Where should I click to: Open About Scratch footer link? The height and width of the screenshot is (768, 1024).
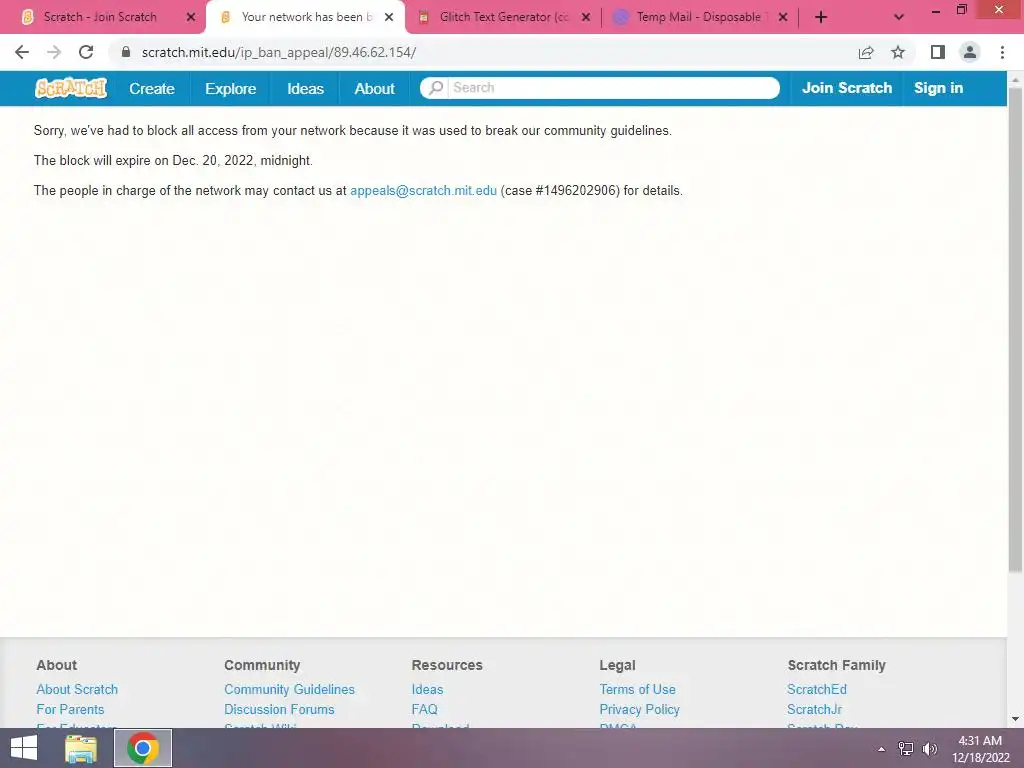(x=77, y=689)
